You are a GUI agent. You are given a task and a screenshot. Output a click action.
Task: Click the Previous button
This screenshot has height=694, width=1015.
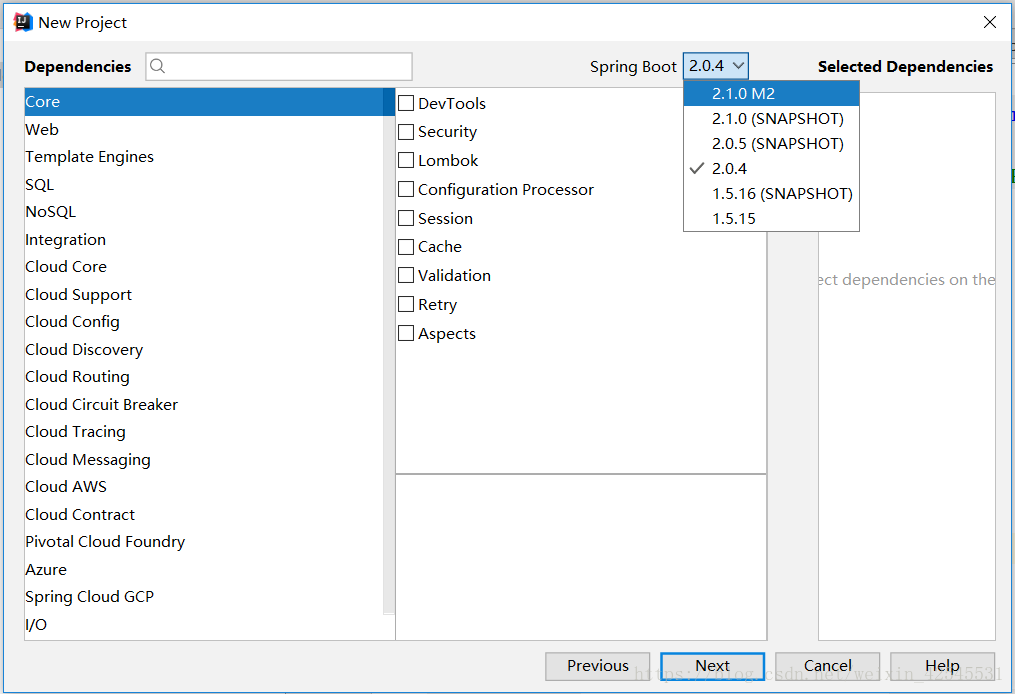[597, 666]
